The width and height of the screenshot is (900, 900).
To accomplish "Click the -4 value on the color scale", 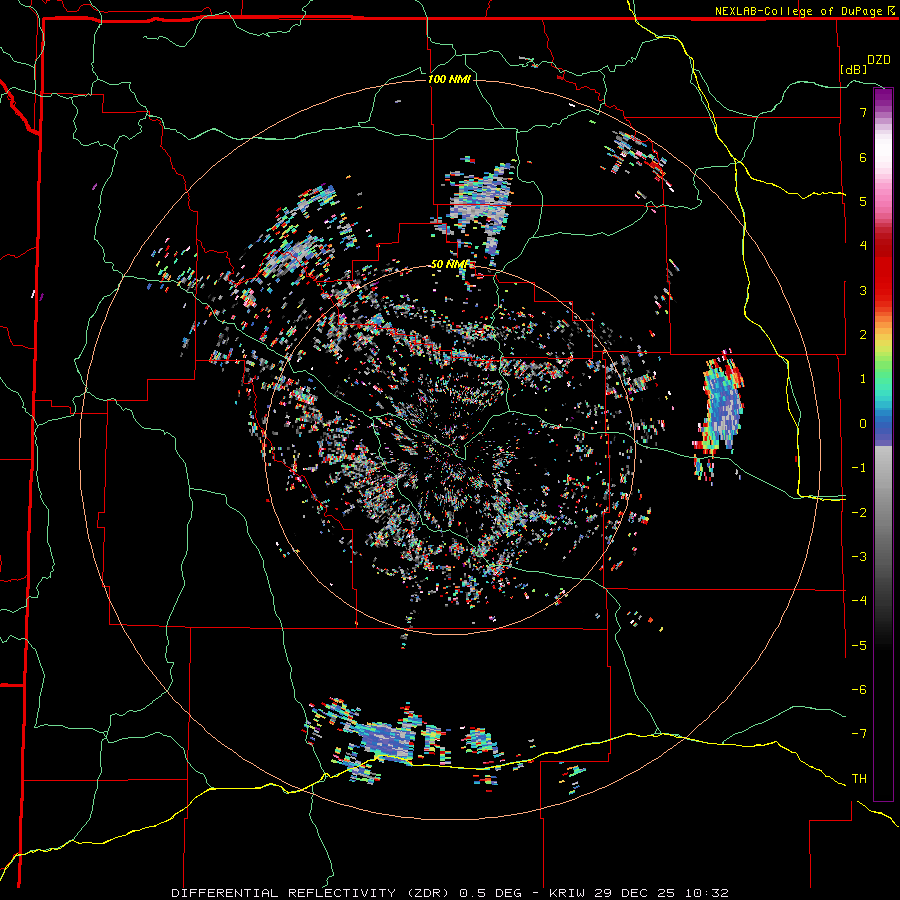I will tap(859, 600).
